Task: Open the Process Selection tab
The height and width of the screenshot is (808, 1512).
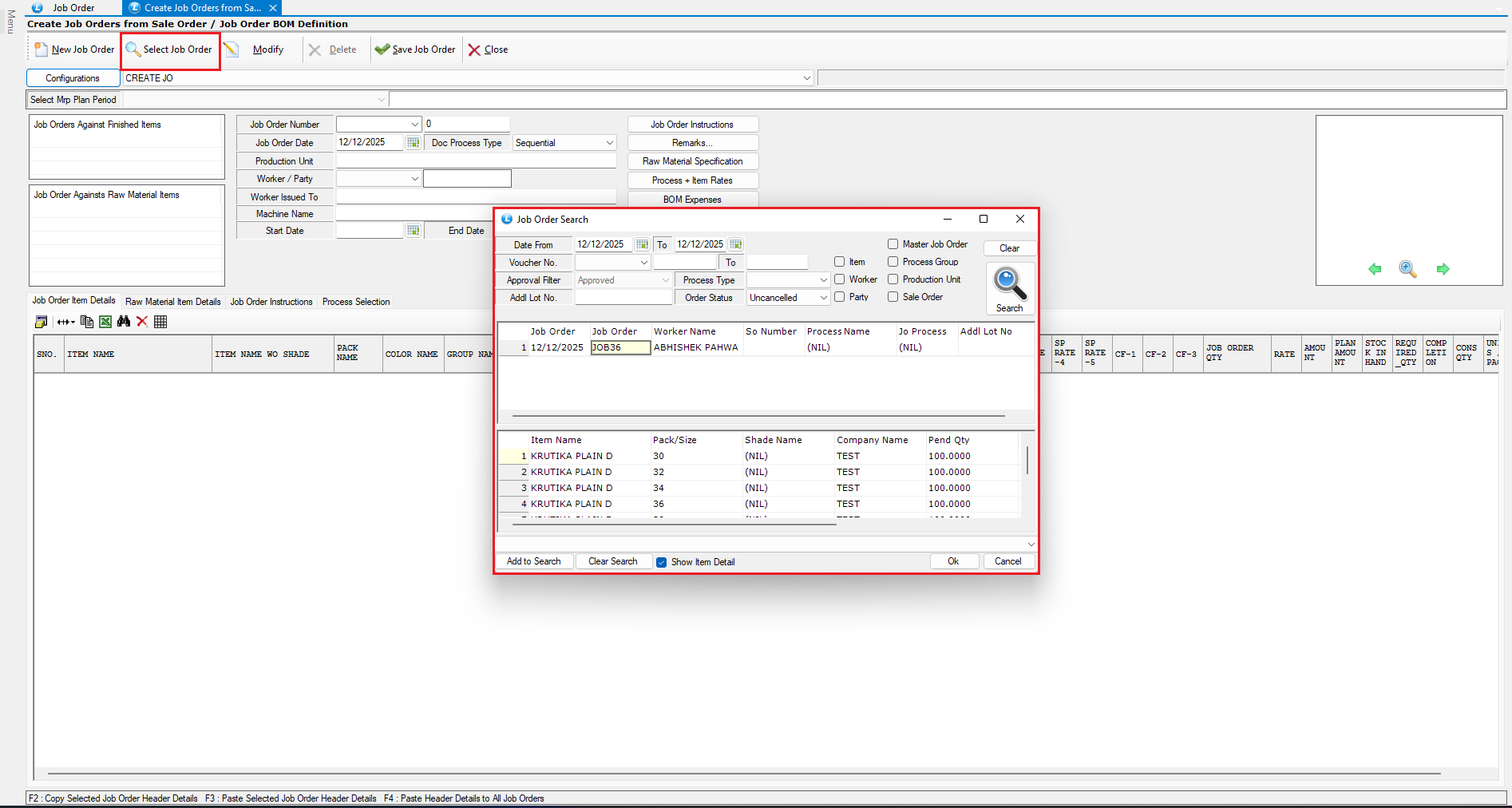Action: 356,302
